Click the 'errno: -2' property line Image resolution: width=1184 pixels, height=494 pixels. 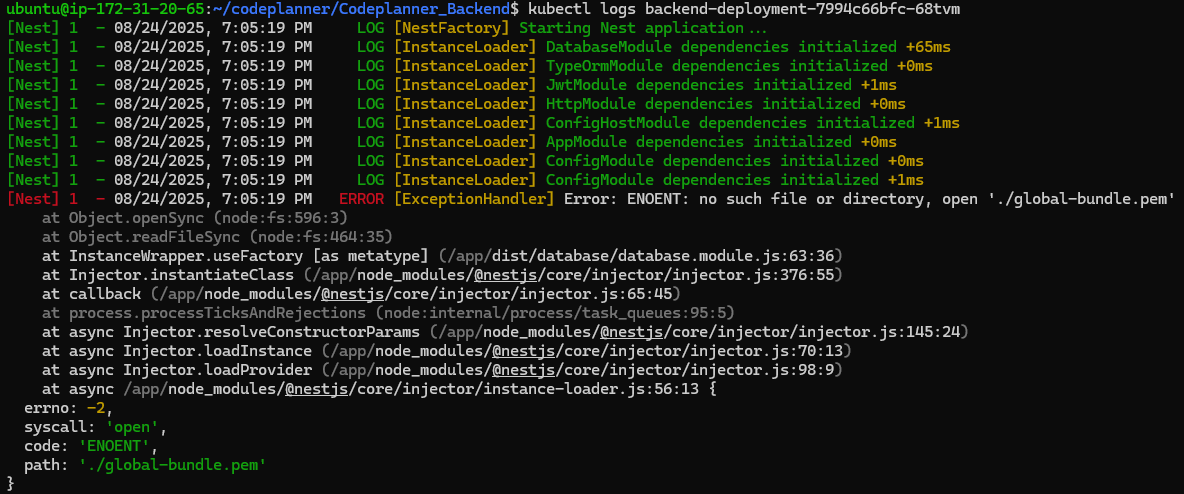point(68,408)
